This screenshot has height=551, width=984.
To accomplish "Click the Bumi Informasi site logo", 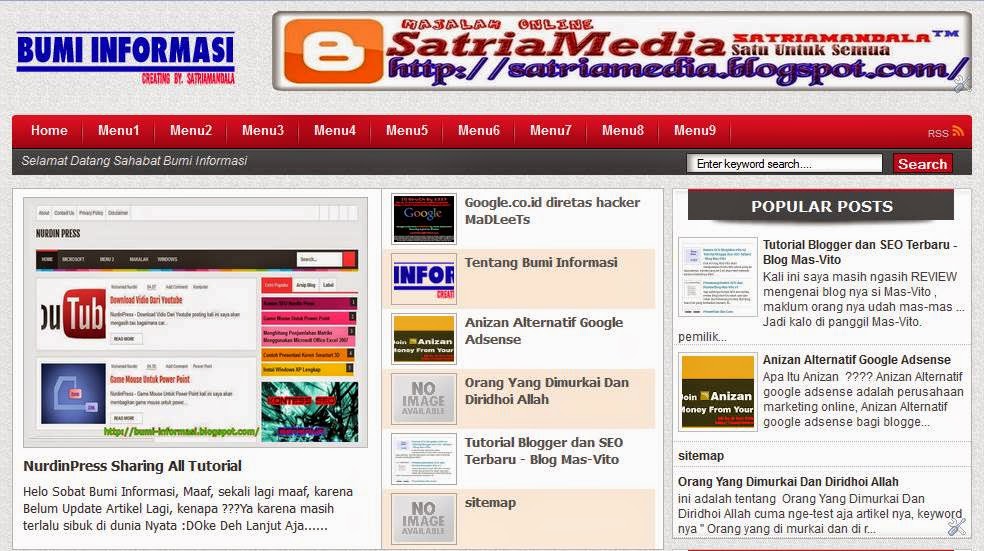I will [x=126, y=58].
